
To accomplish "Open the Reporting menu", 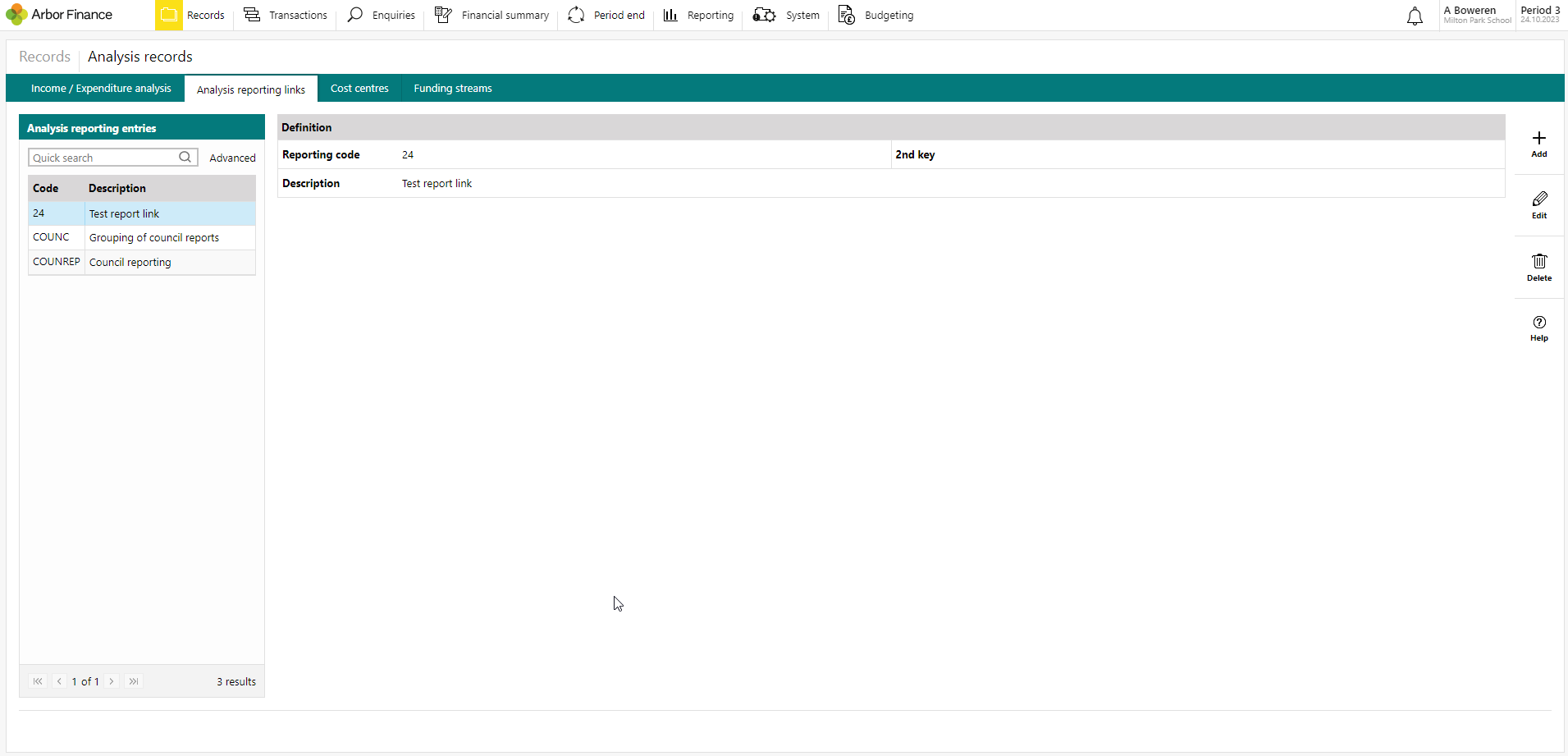I will point(711,15).
